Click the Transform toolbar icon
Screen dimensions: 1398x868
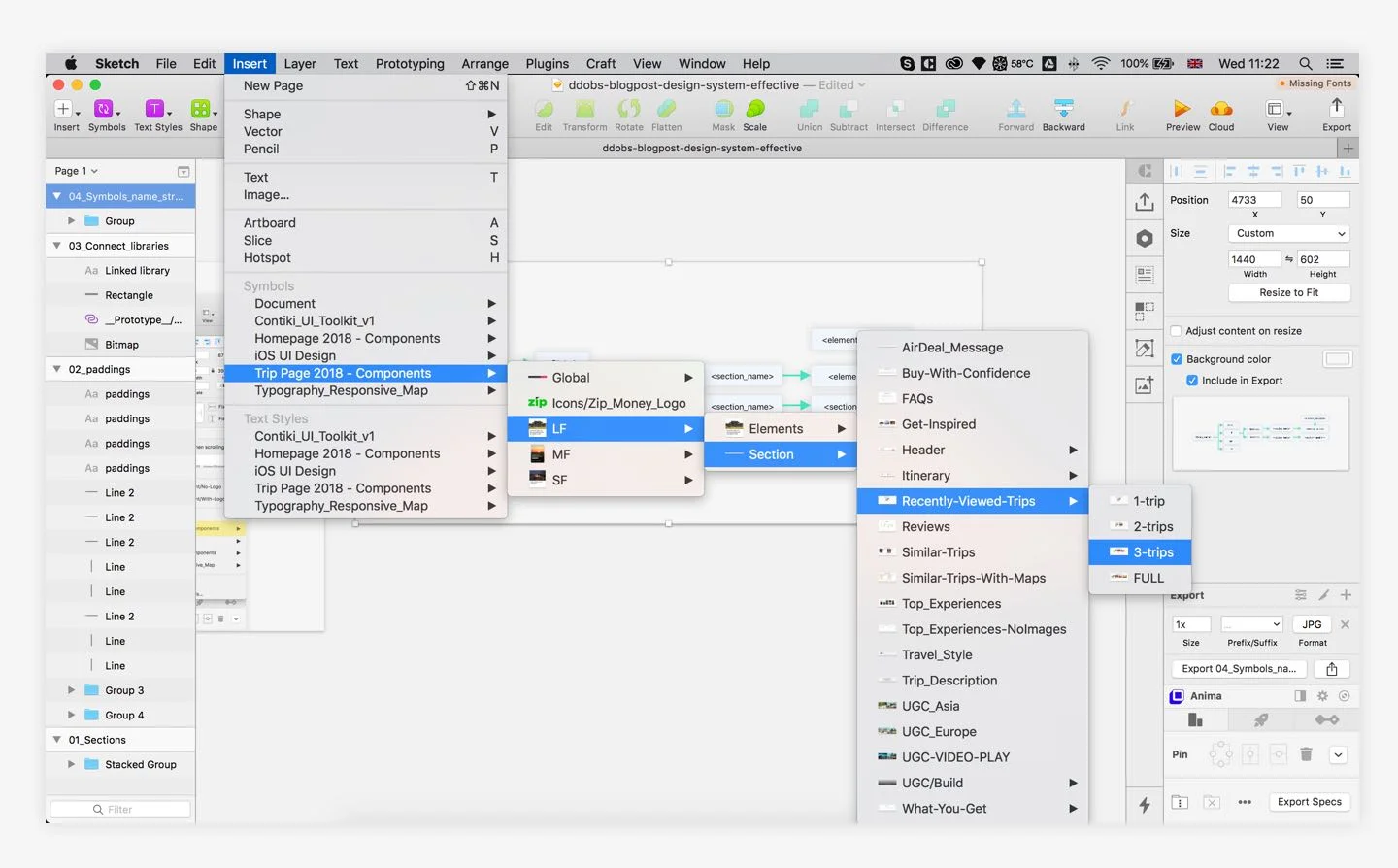click(584, 110)
